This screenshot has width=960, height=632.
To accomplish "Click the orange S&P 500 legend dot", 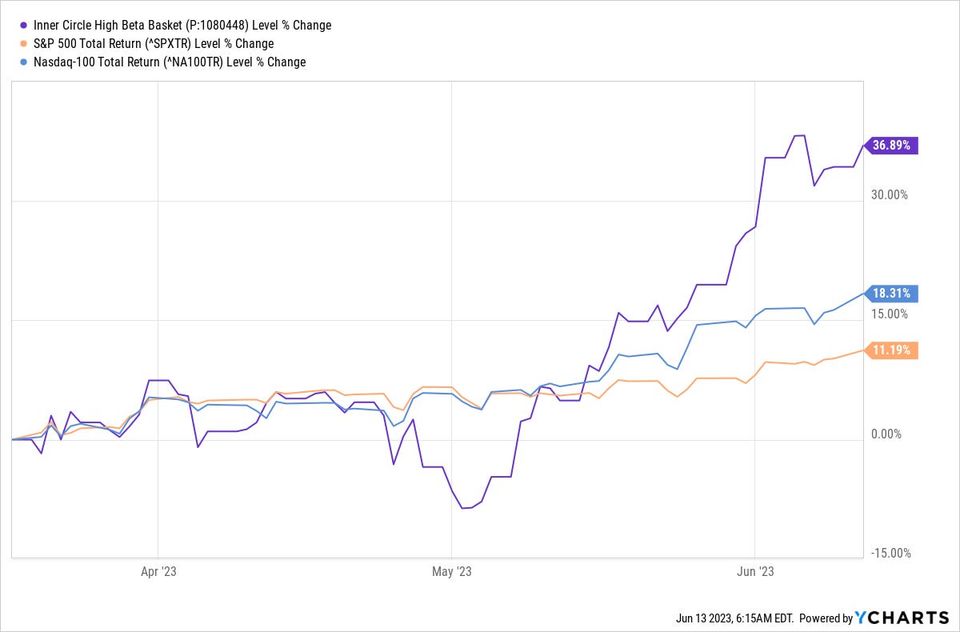I will 23,44.
